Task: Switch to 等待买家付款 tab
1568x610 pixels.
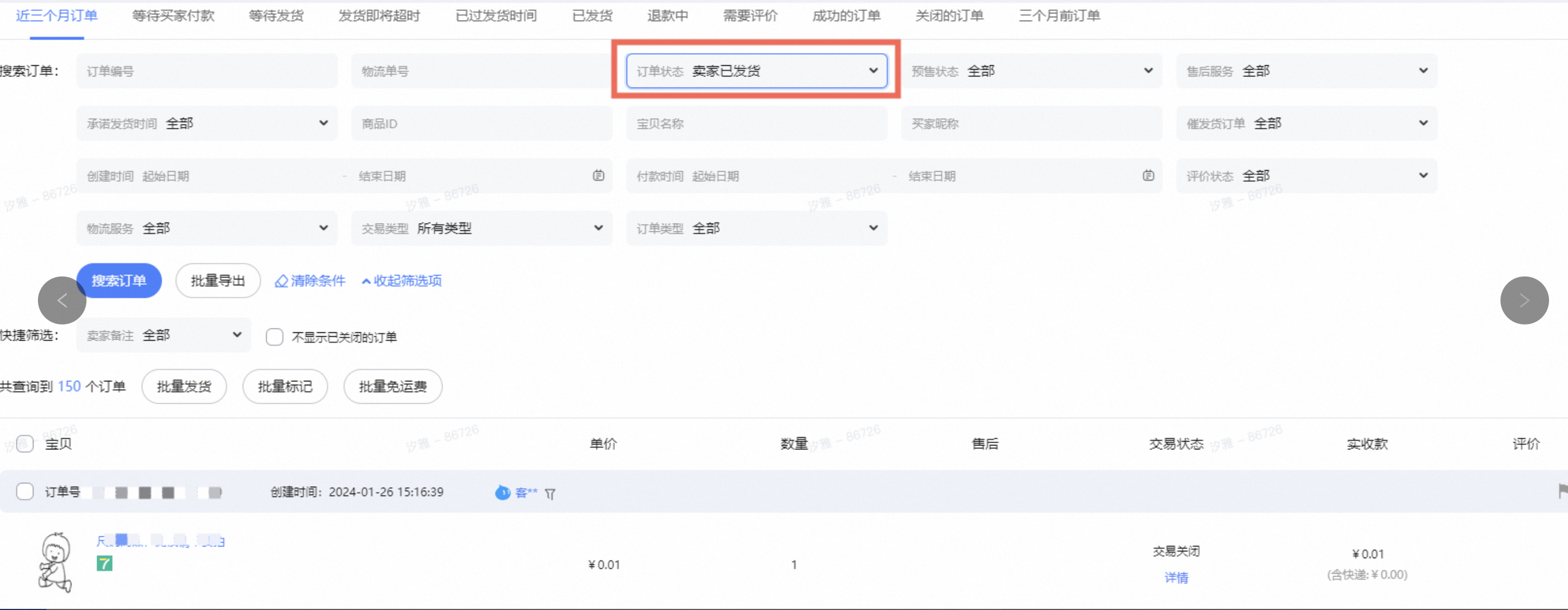Action: click(174, 16)
